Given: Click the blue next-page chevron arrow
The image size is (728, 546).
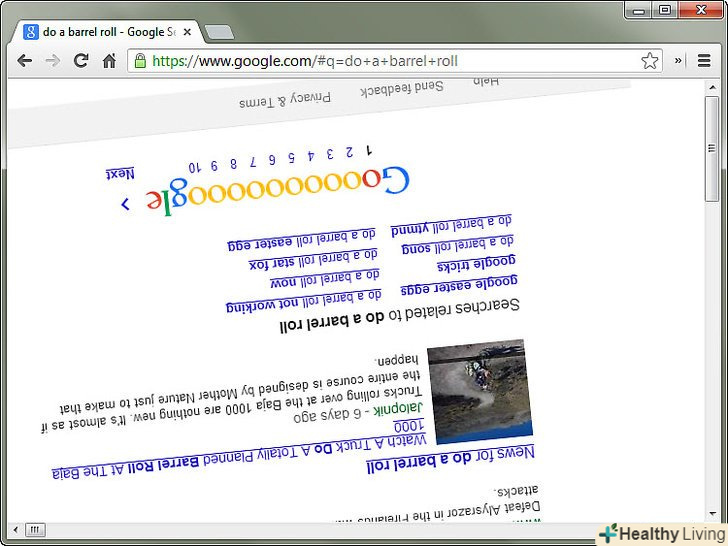Looking at the screenshot, I should pos(125,204).
